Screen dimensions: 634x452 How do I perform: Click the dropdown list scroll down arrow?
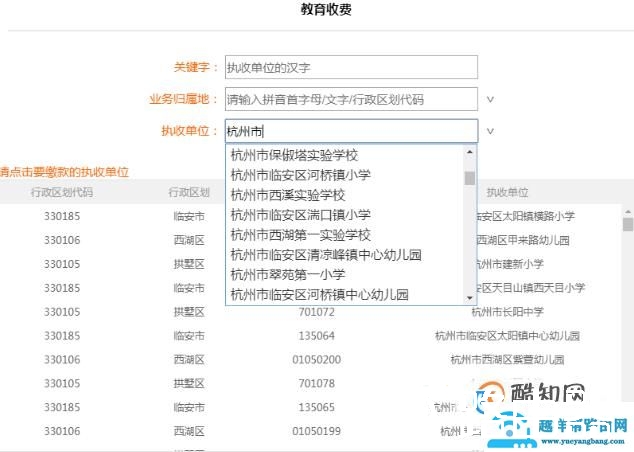(469, 298)
